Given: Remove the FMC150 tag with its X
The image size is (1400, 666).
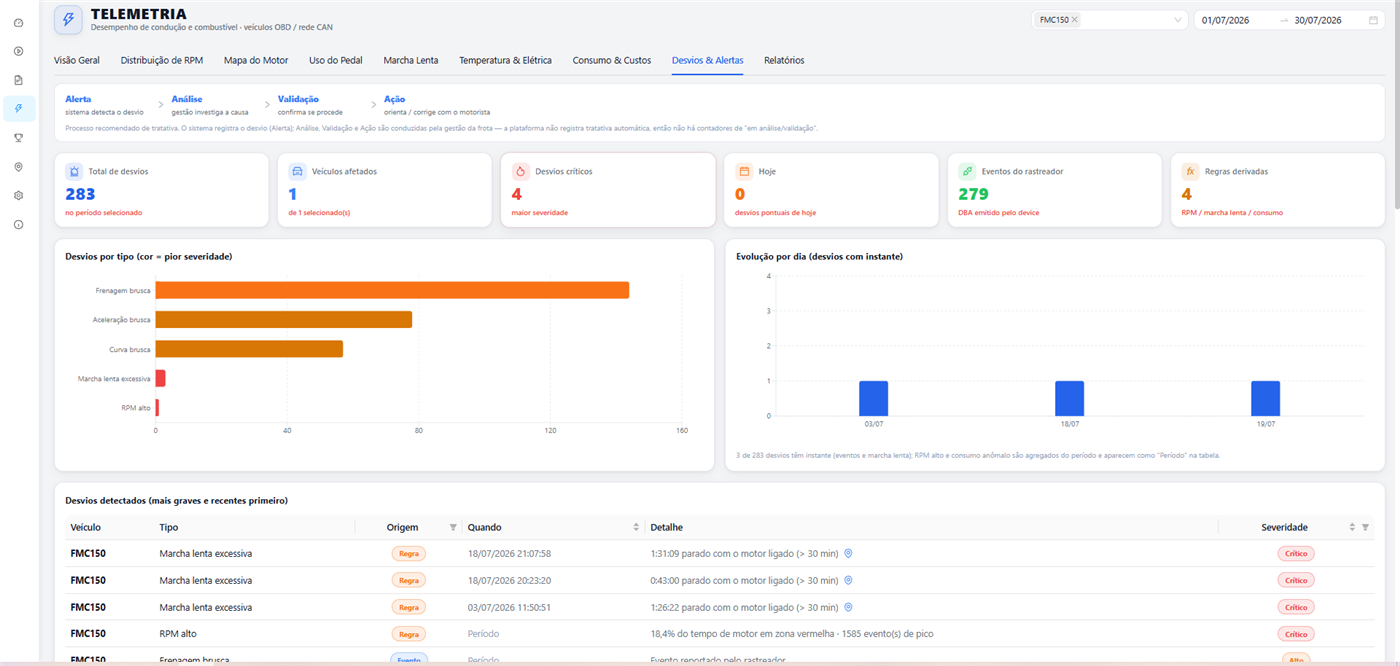Looking at the screenshot, I should (x=1075, y=20).
